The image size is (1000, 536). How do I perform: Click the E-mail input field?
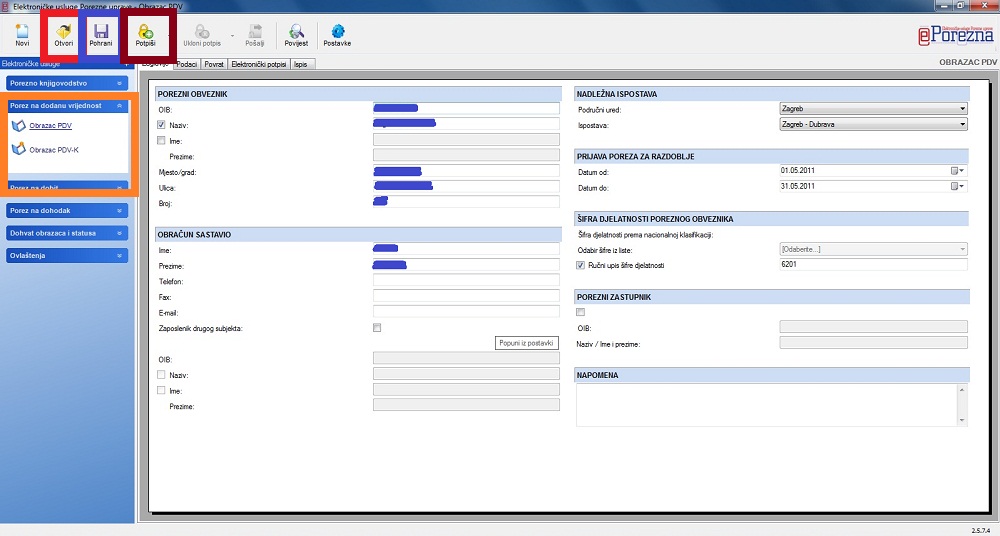coord(465,312)
